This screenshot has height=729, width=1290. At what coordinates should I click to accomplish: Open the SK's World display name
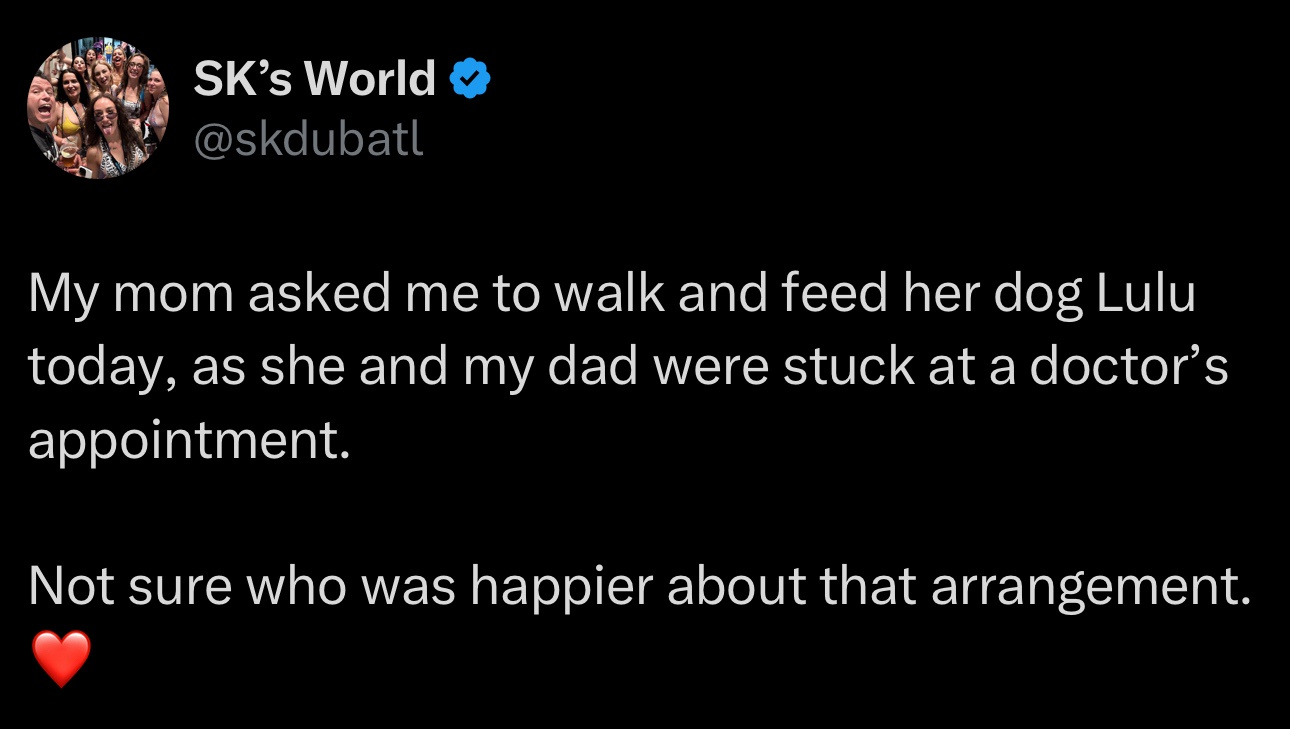pos(314,78)
